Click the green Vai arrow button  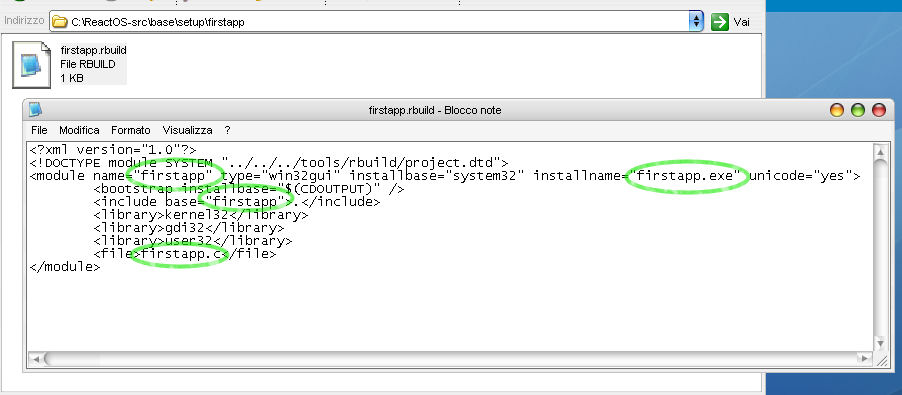(x=720, y=22)
